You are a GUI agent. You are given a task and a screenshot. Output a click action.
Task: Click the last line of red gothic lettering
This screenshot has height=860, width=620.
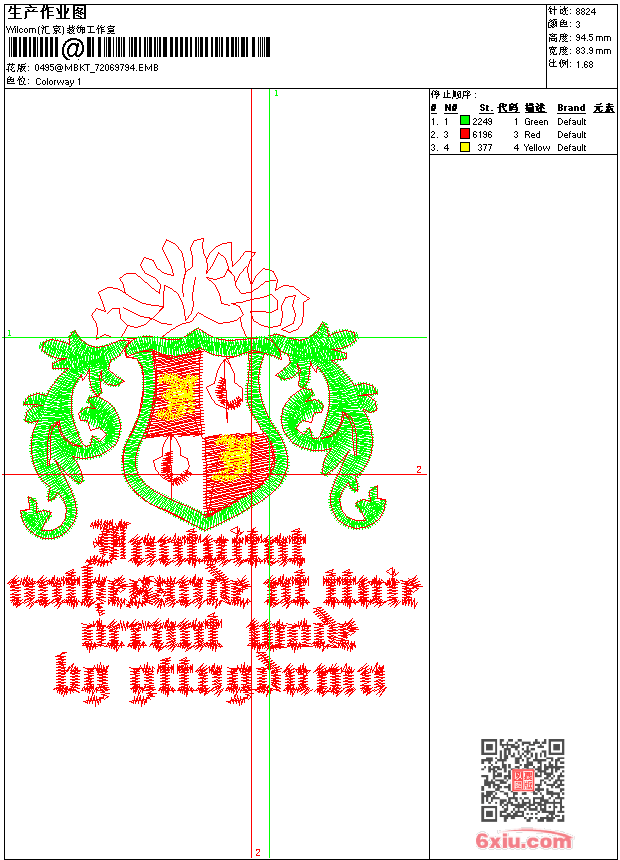219,679
